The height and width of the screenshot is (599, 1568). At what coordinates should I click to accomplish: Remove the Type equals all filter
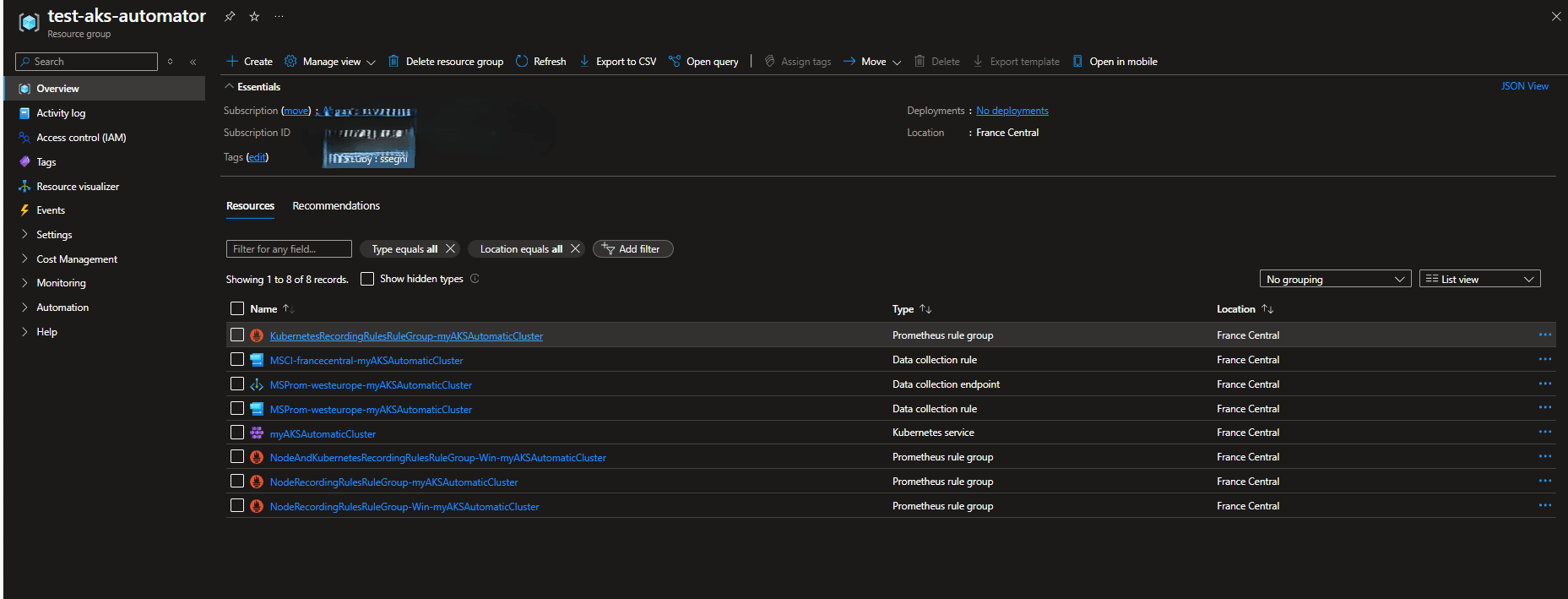(x=451, y=248)
